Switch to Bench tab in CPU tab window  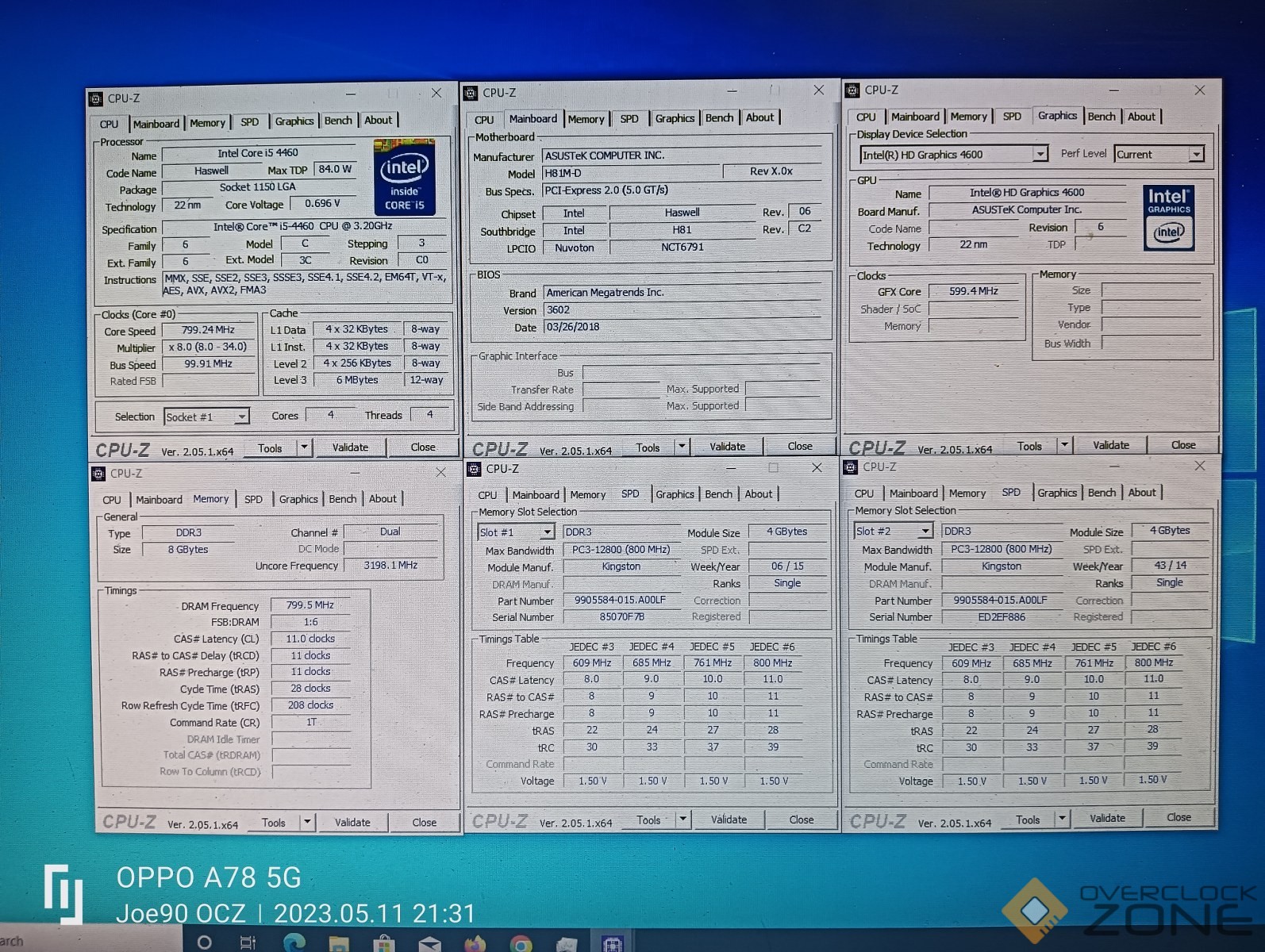(338, 121)
